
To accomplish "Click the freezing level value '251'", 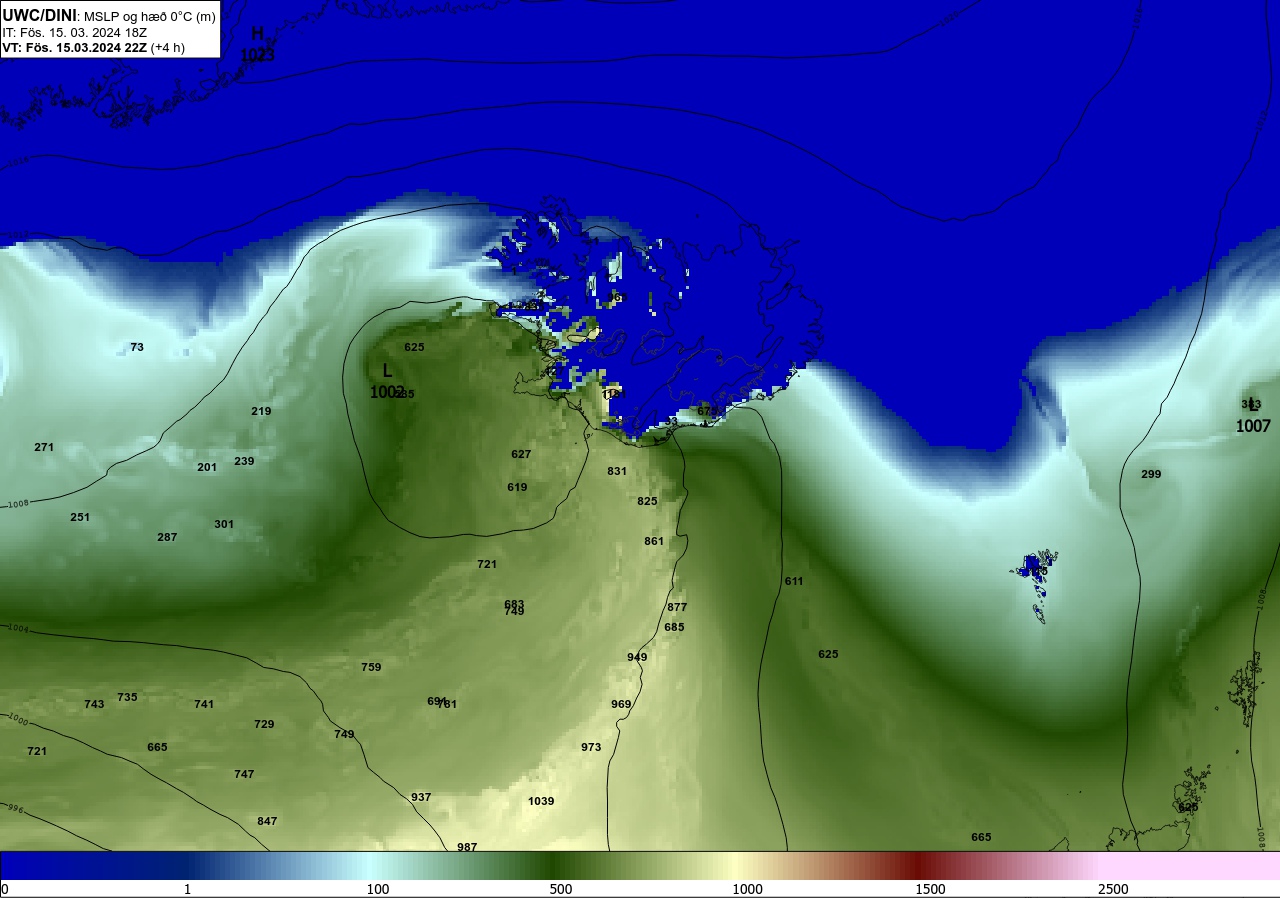I will tap(80, 517).
